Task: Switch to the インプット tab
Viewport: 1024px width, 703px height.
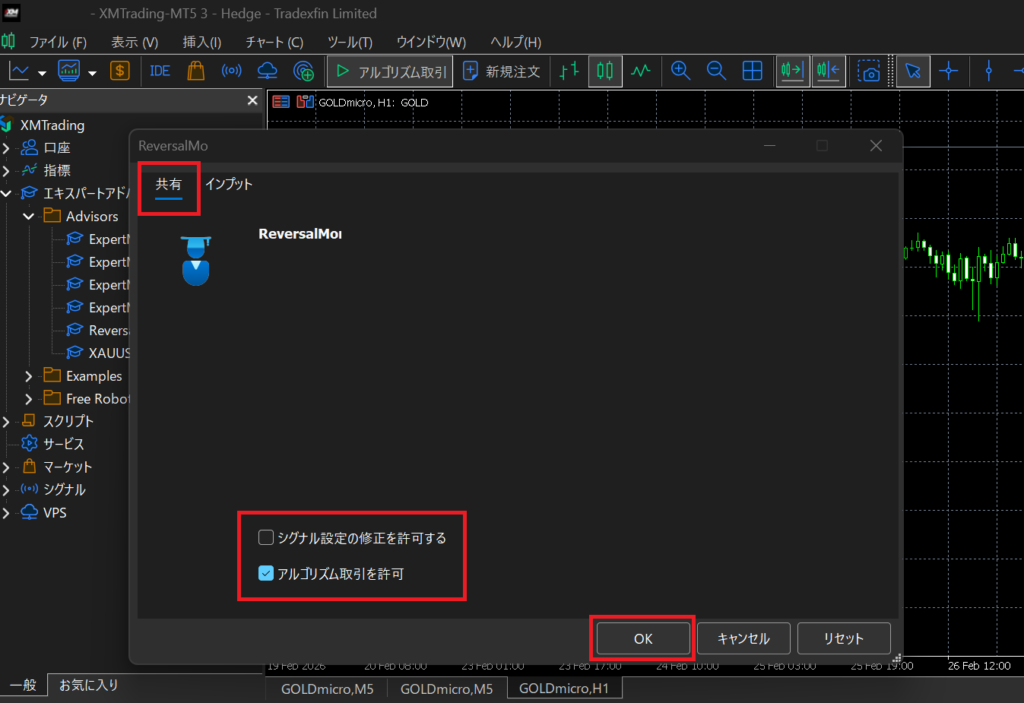Action: (228, 185)
